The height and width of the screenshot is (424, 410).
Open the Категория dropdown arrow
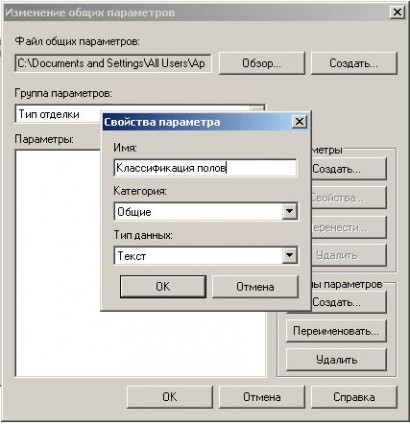click(x=289, y=211)
